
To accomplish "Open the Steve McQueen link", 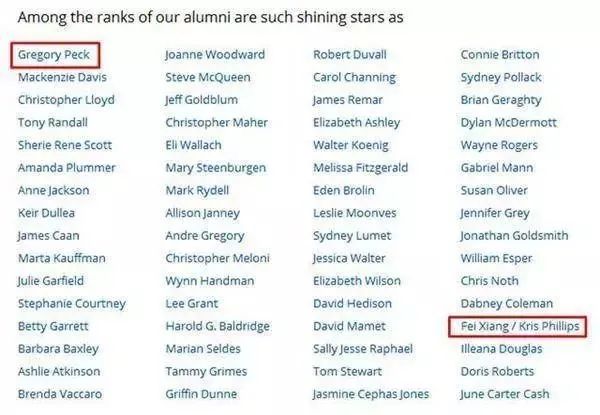I will click(206, 77).
